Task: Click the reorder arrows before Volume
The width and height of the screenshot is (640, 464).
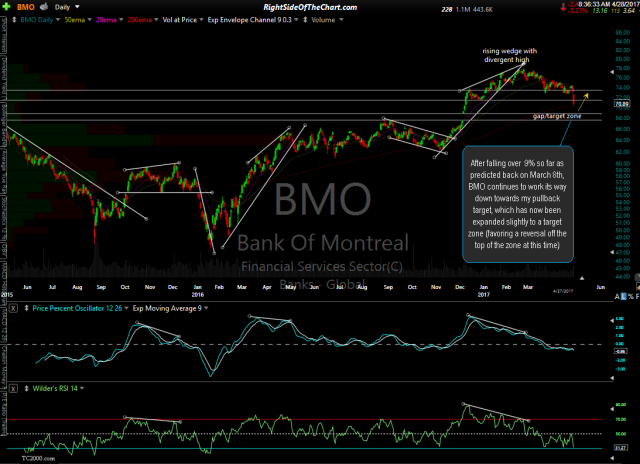Action: tap(305, 20)
